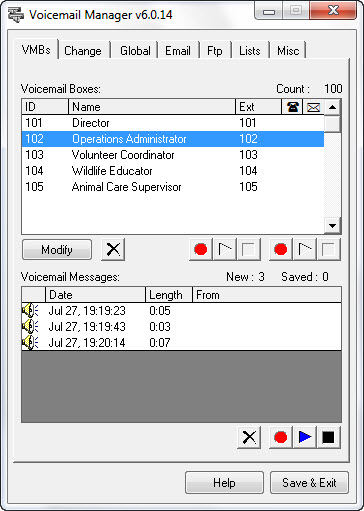Delete the selected voicemail message with bottom X button
The height and width of the screenshot is (511, 364).
pos(249,437)
